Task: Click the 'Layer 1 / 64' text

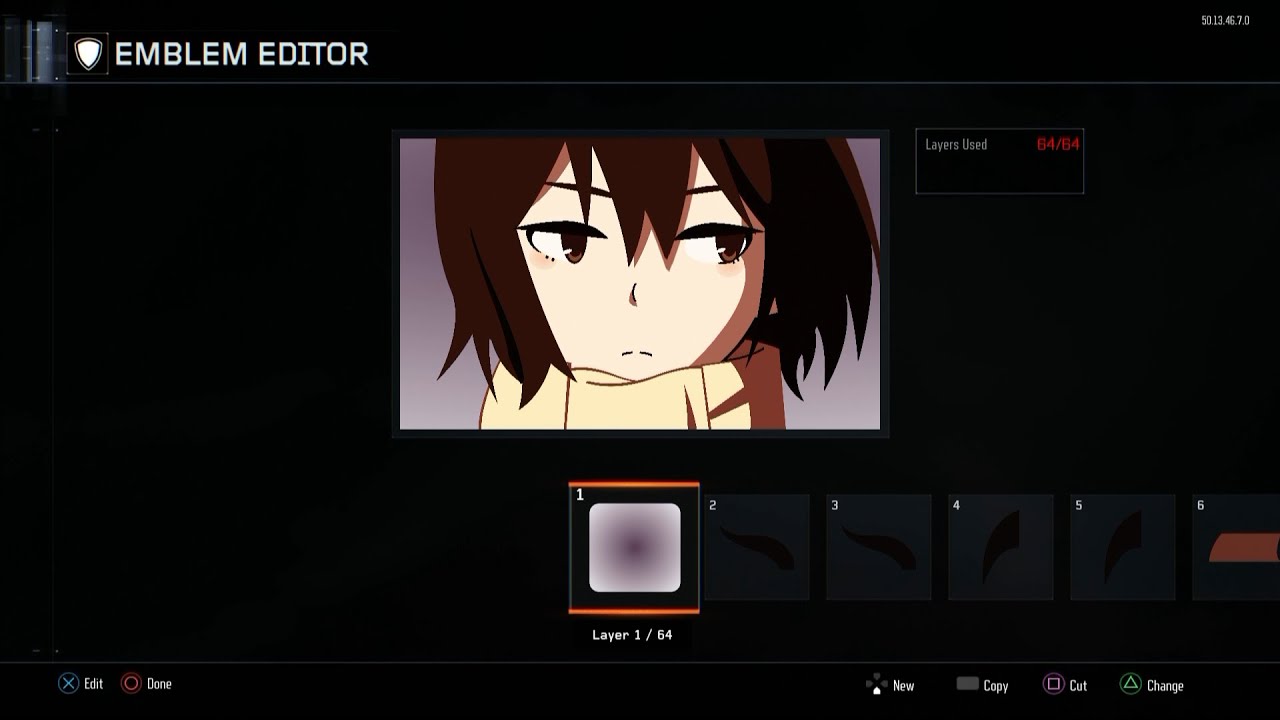Action: [632, 635]
